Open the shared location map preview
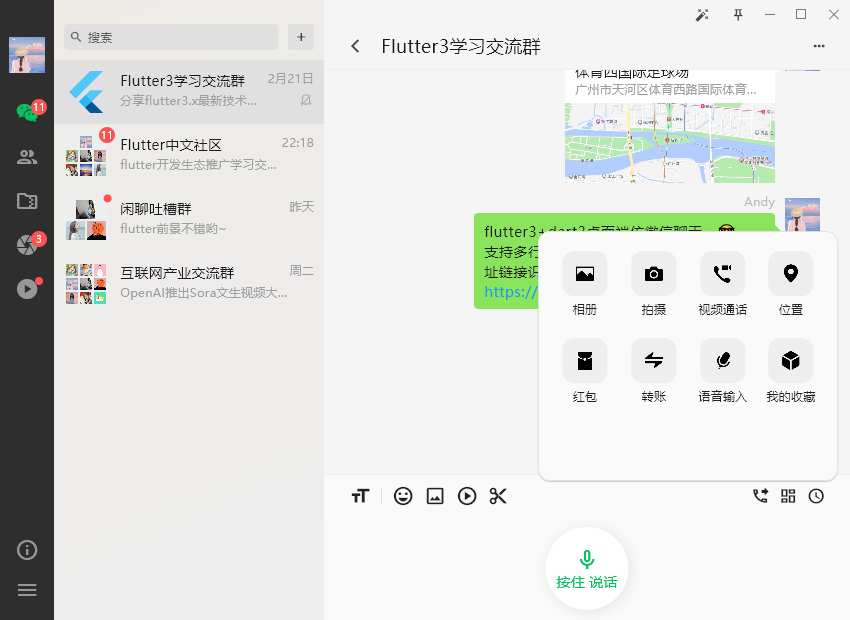This screenshot has height=620, width=850. (x=669, y=143)
